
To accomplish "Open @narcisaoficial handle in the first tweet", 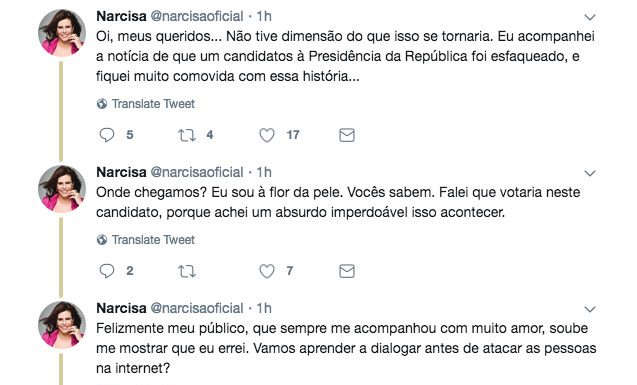I will pyautogui.click(x=197, y=16).
